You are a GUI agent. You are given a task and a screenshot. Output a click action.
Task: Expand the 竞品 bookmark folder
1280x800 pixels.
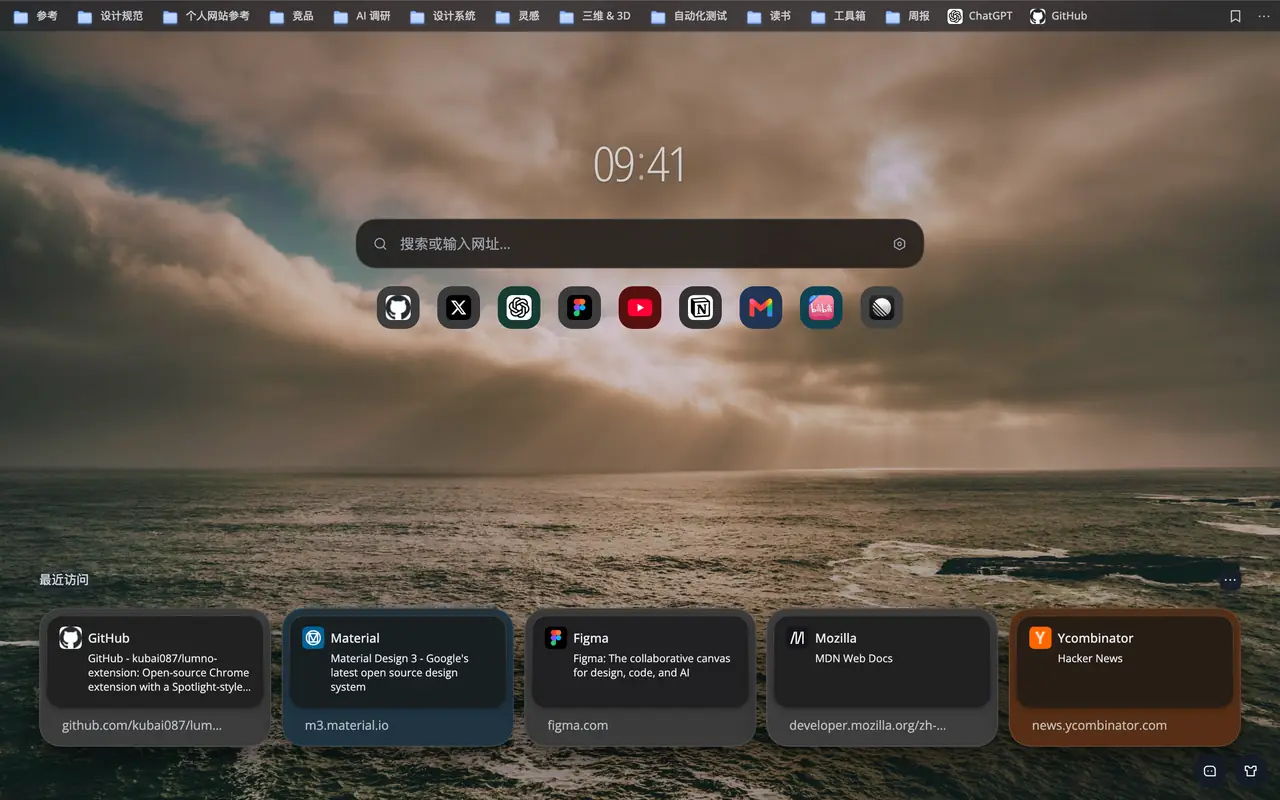pyautogui.click(x=291, y=16)
